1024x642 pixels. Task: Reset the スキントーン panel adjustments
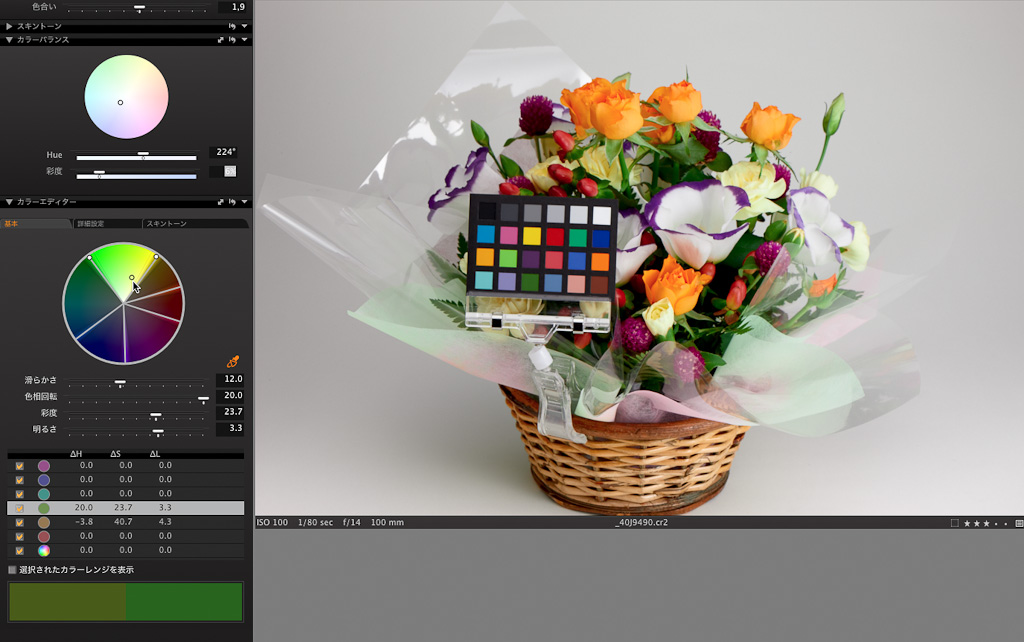click(x=232, y=26)
